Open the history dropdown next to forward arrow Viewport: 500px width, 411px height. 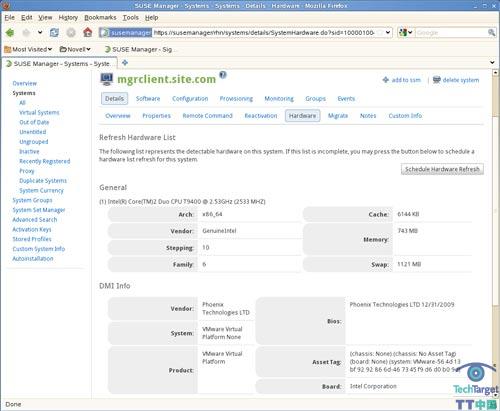click(x=40, y=32)
